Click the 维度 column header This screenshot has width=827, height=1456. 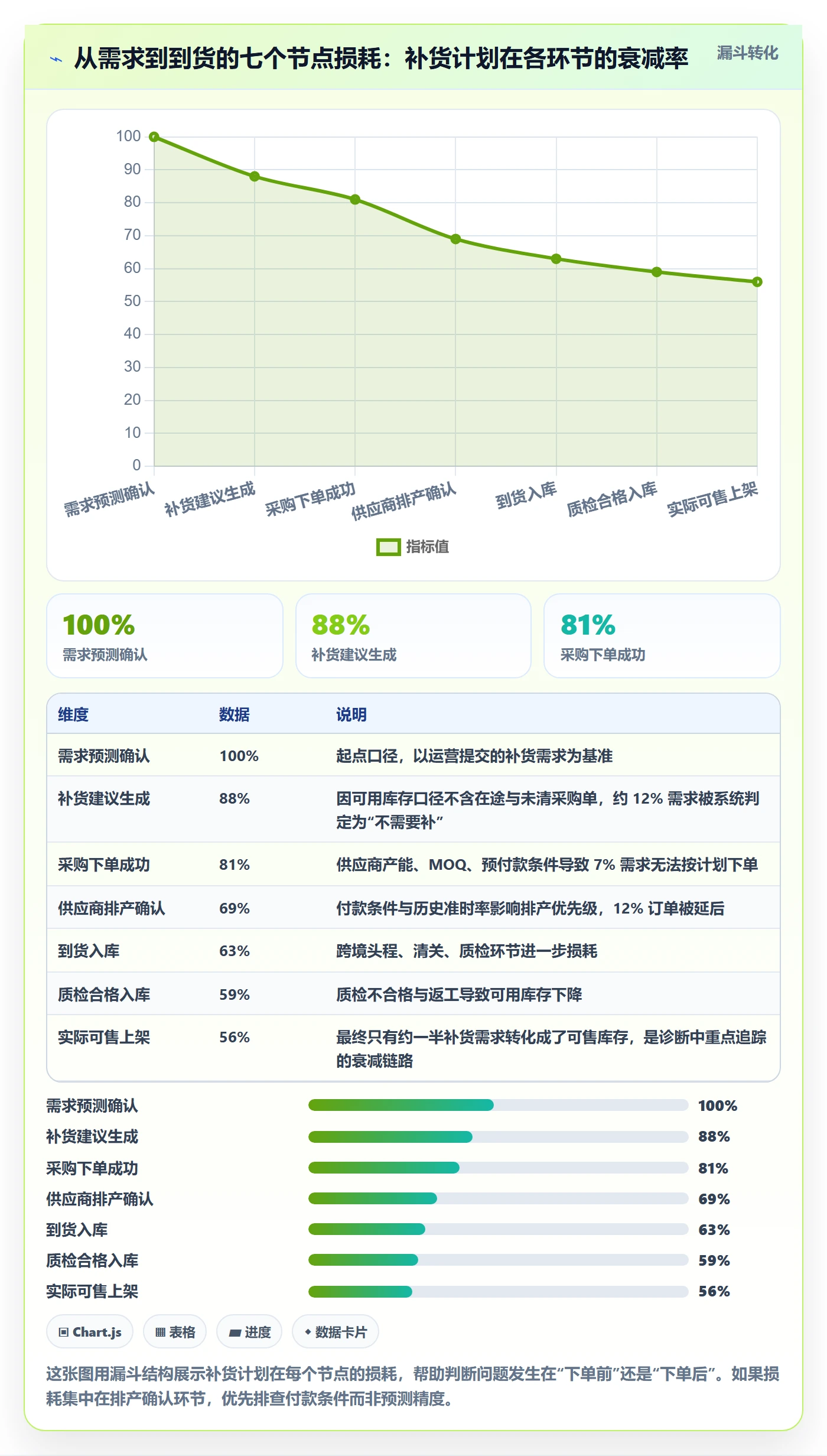pos(73,714)
